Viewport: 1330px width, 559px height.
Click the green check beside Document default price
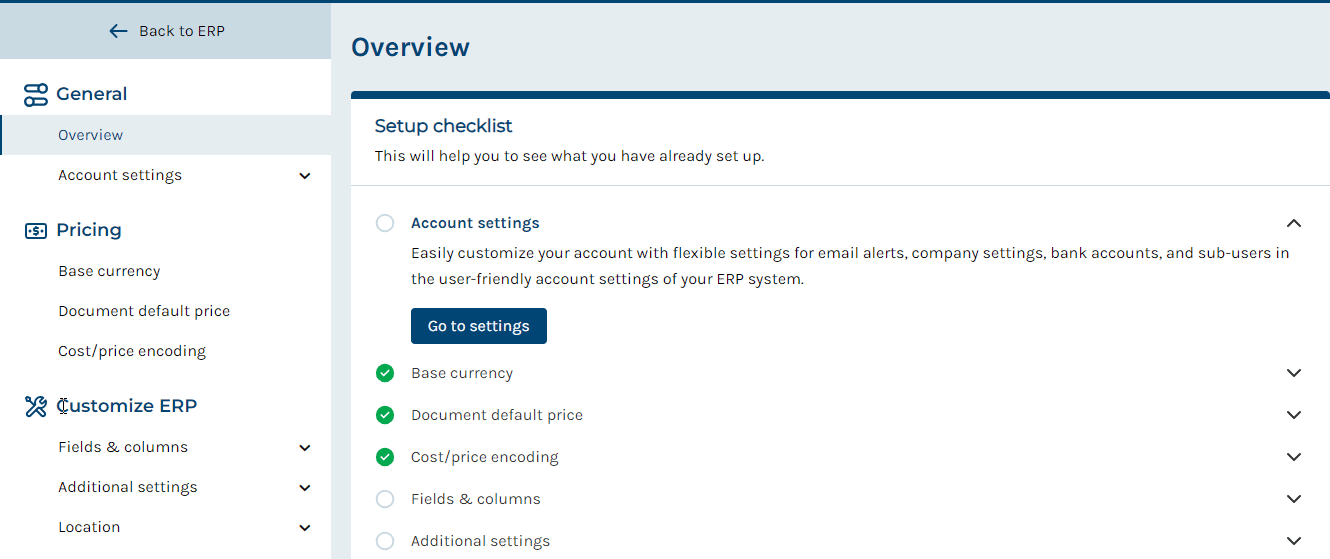[x=385, y=415]
